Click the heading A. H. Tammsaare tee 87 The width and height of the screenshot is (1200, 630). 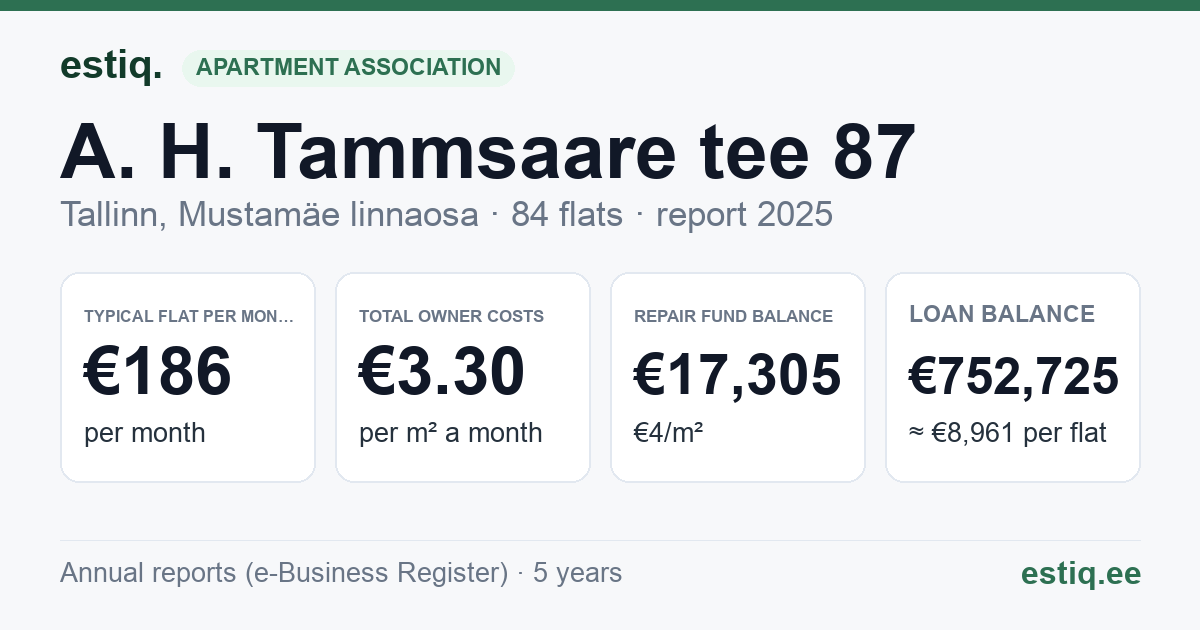coord(487,152)
